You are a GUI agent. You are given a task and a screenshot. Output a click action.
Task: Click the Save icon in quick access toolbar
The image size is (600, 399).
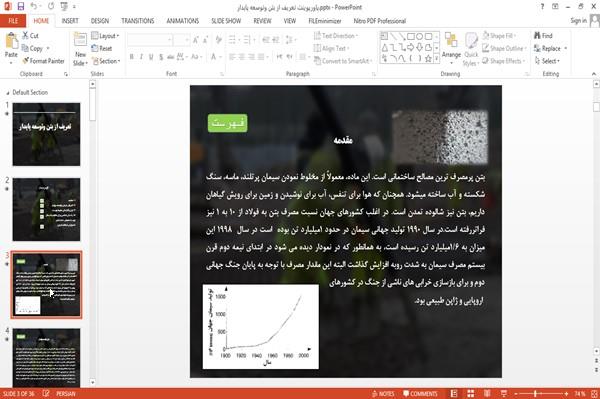tap(21, 7)
